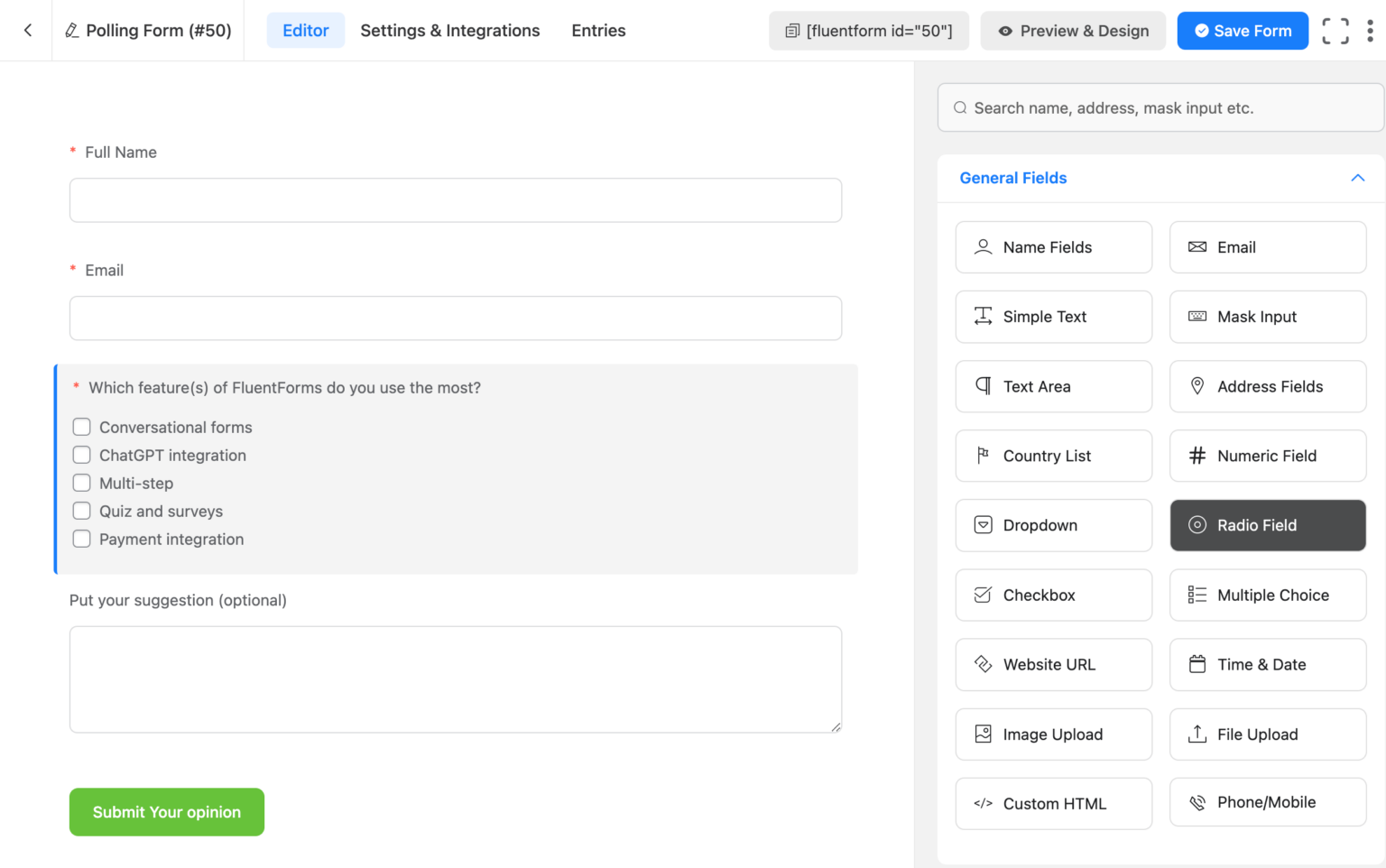This screenshot has width=1386, height=868.
Task: Open Settings & Integrations tab
Action: [x=449, y=30]
